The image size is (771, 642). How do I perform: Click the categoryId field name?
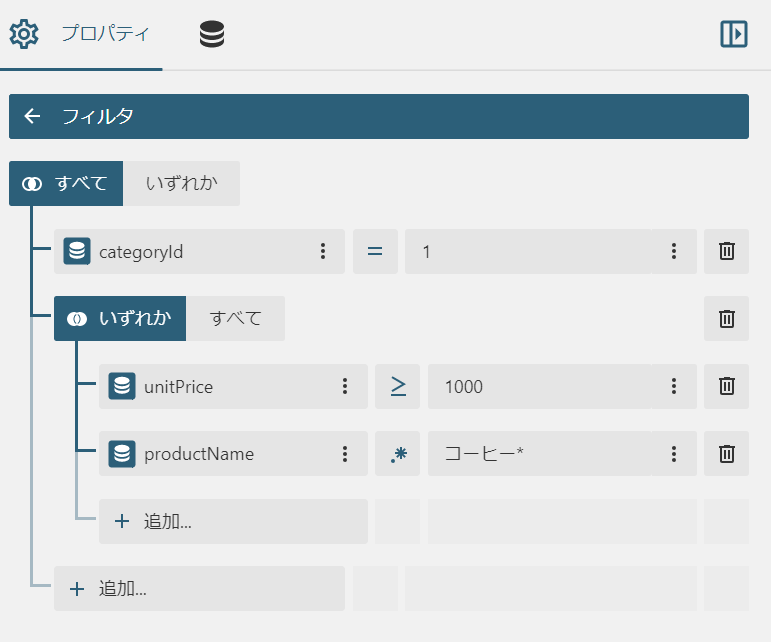tap(141, 252)
